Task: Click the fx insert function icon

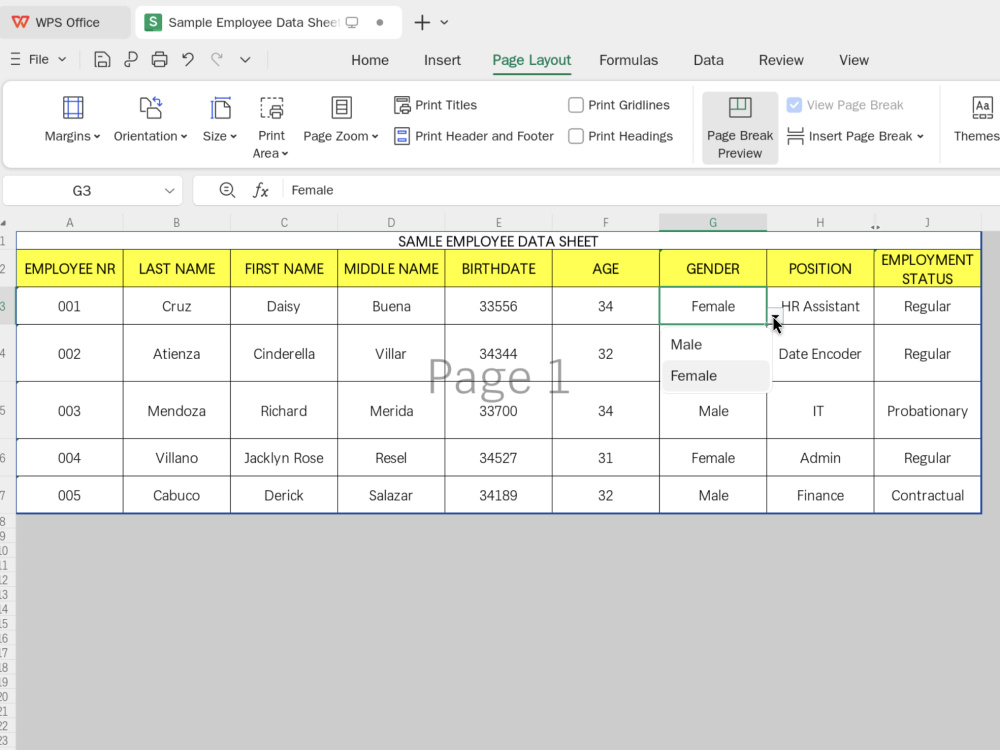Action: 260,190
